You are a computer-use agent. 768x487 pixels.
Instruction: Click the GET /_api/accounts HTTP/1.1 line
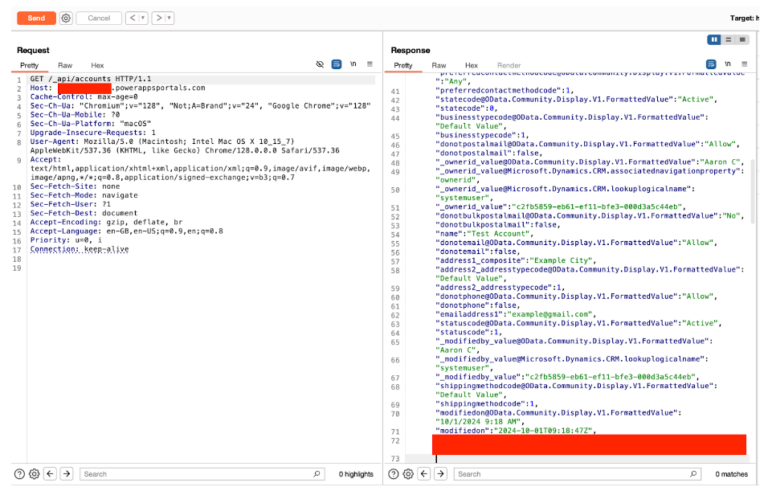click(91, 79)
